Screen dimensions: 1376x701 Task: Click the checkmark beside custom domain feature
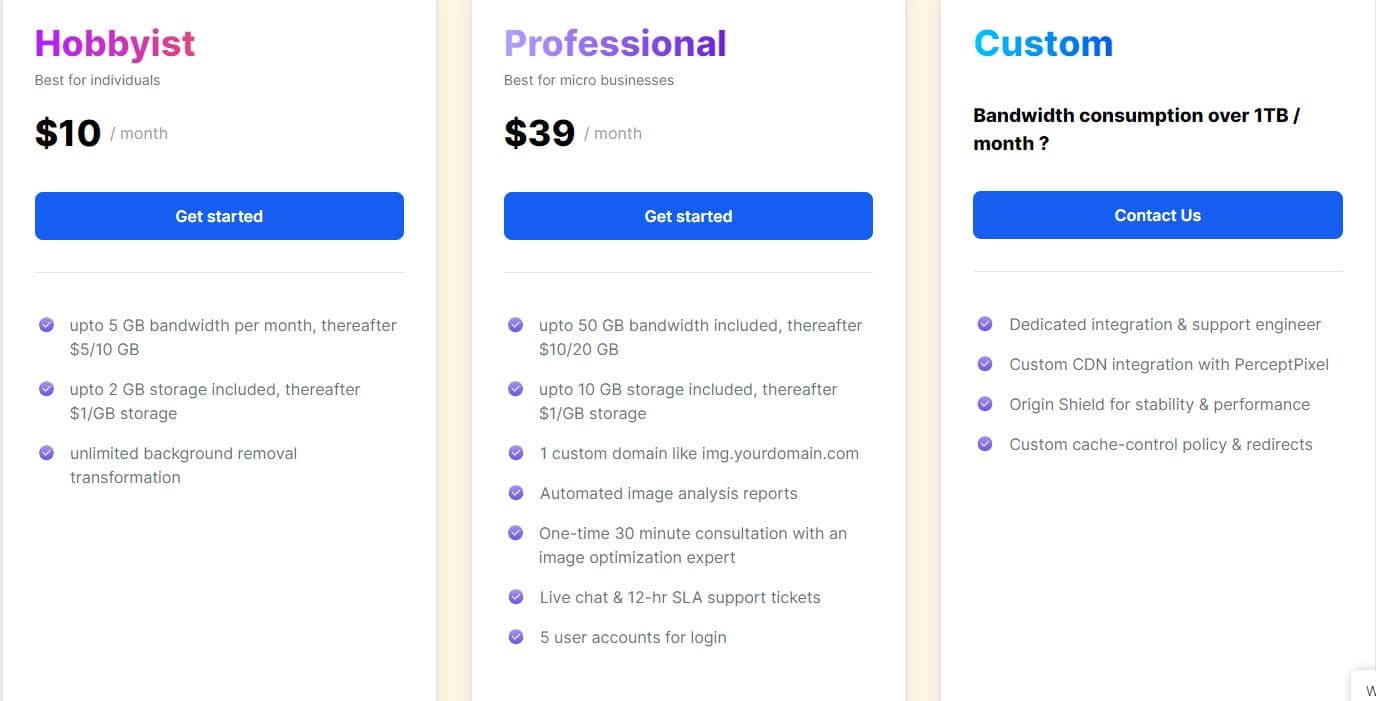tap(515, 452)
